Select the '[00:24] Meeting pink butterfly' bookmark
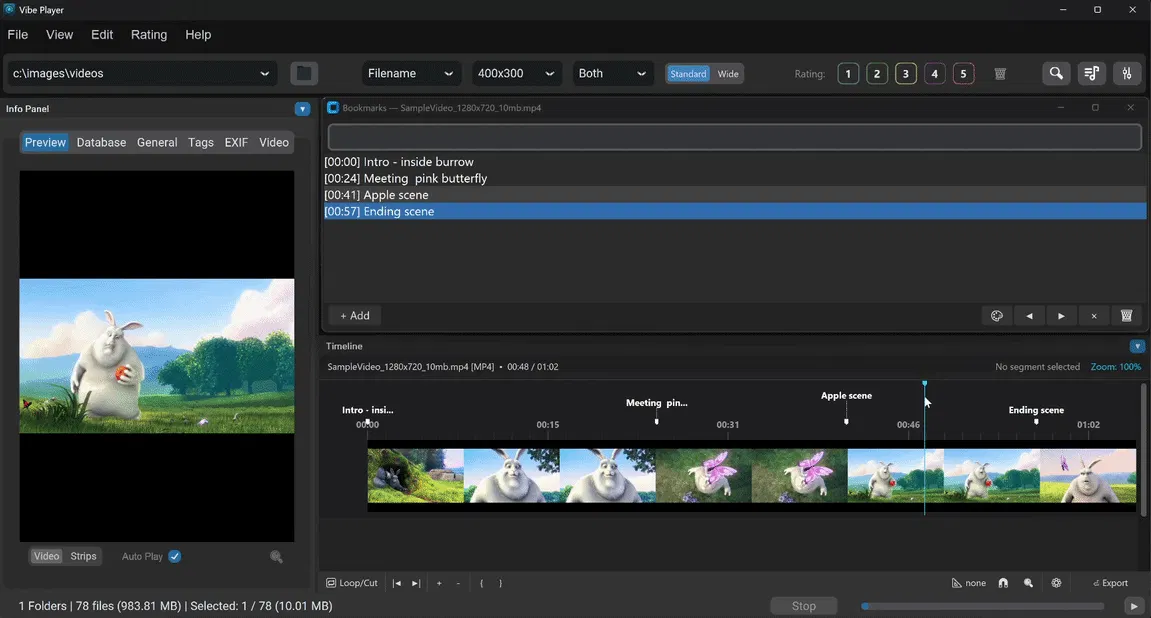Viewport: 1151px width, 618px height. point(735,178)
